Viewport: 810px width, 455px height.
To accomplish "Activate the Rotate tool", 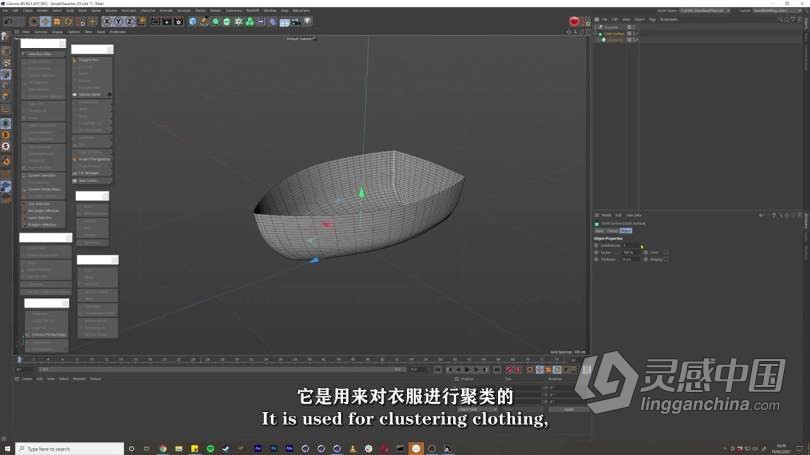I will coord(68,22).
